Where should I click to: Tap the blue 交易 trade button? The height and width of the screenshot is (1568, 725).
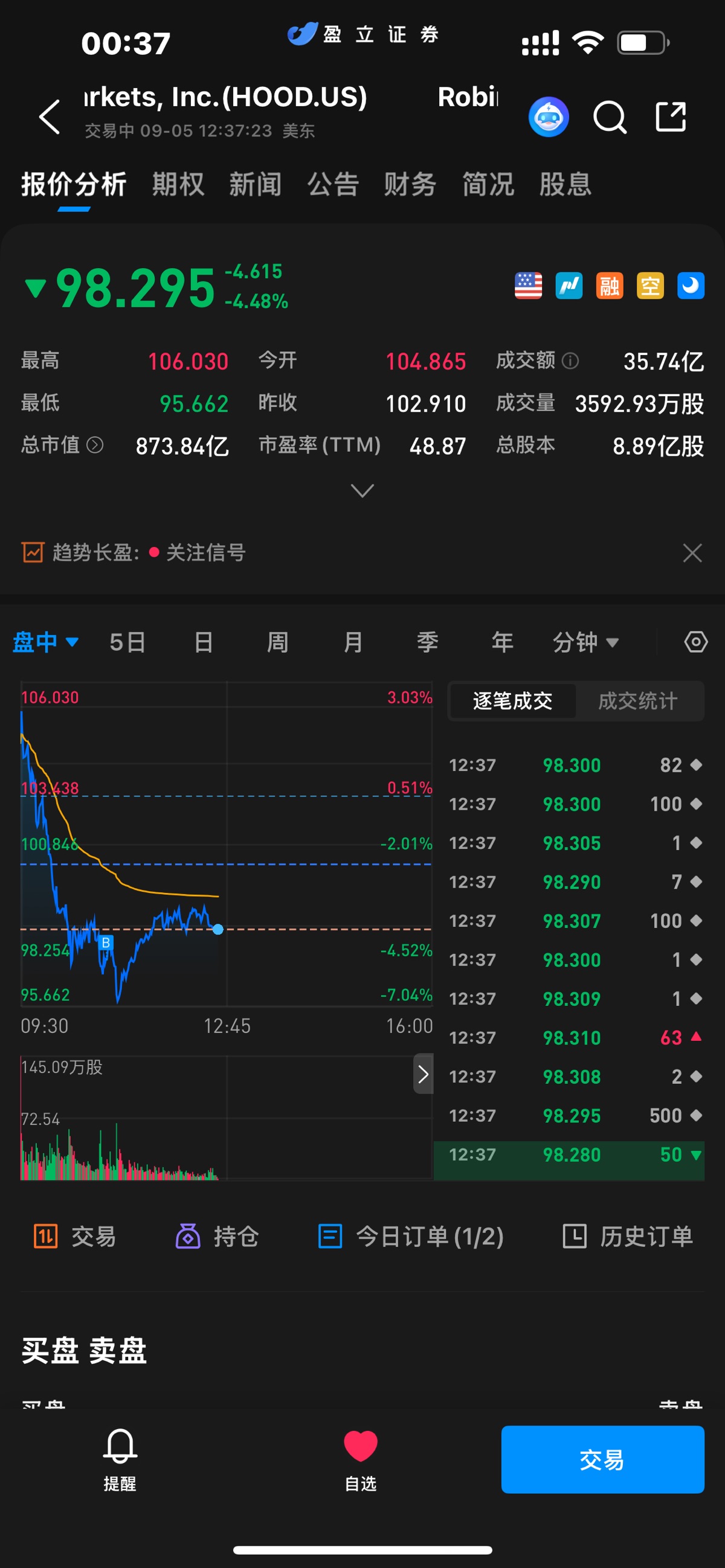tap(602, 1459)
